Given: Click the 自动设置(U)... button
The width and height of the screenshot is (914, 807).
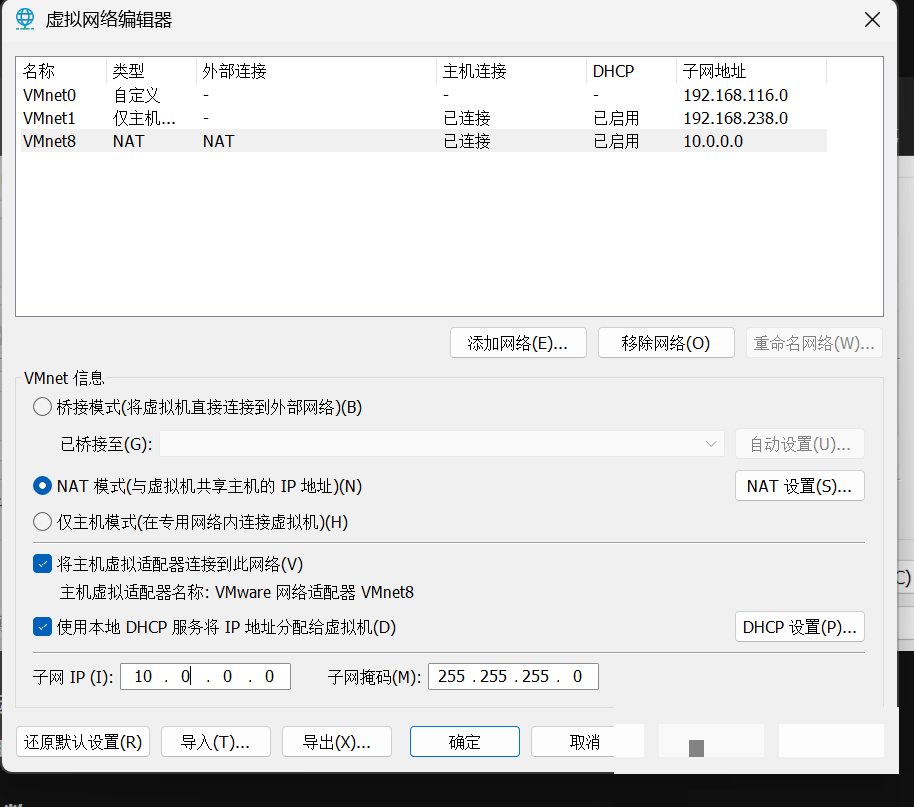Looking at the screenshot, I should click(x=799, y=444).
